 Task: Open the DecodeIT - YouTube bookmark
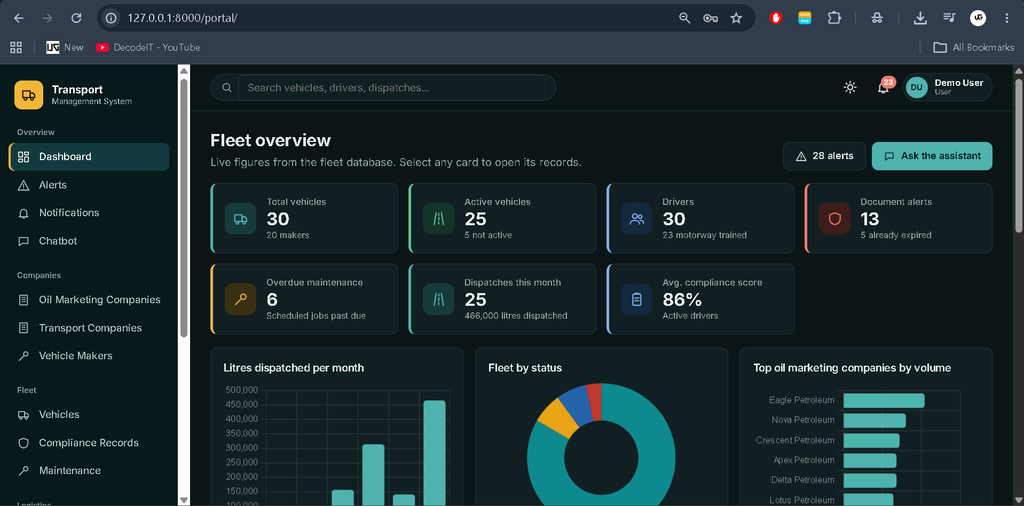[x=148, y=47]
